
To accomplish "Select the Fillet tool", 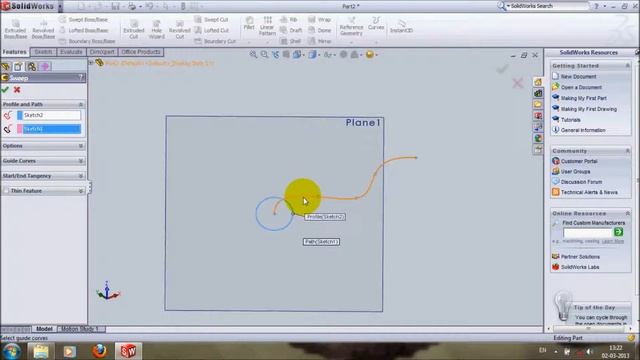I will [x=249, y=24].
